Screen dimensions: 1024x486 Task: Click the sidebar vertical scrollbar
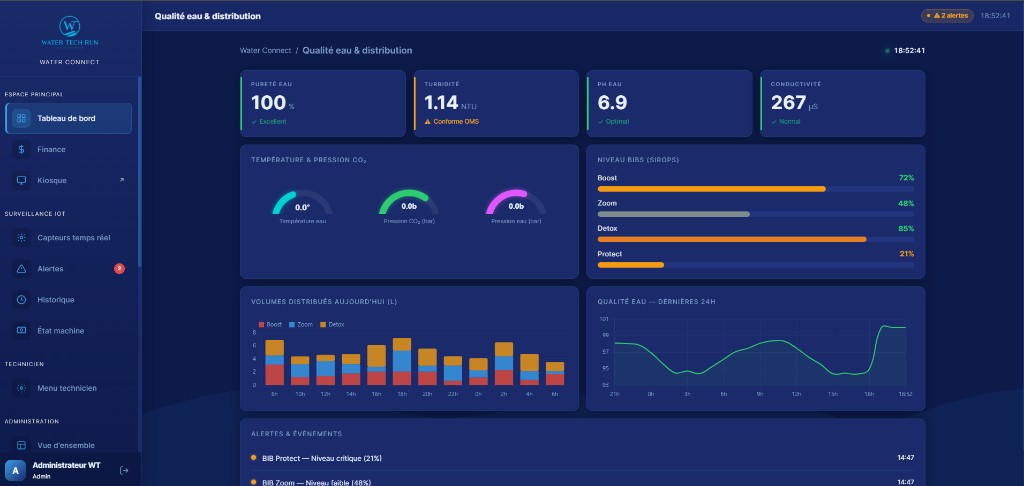(139, 172)
